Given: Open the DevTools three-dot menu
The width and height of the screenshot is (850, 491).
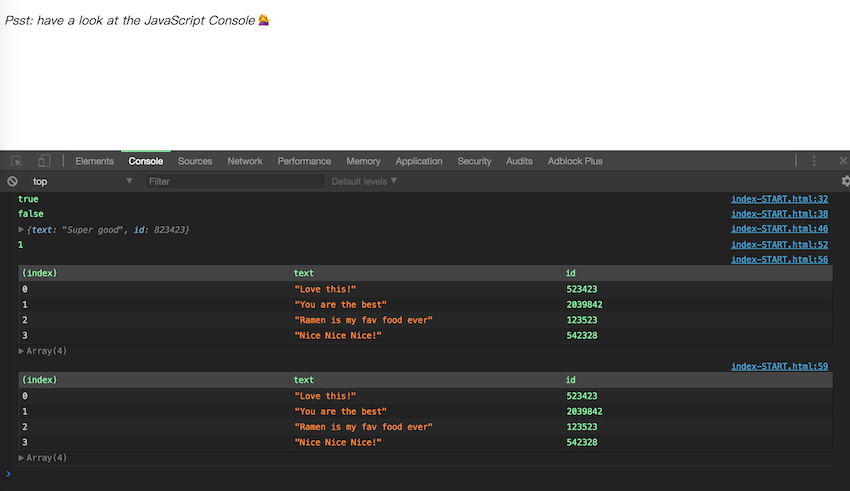Looking at the screenshot, I should click(x=814, y=161).
